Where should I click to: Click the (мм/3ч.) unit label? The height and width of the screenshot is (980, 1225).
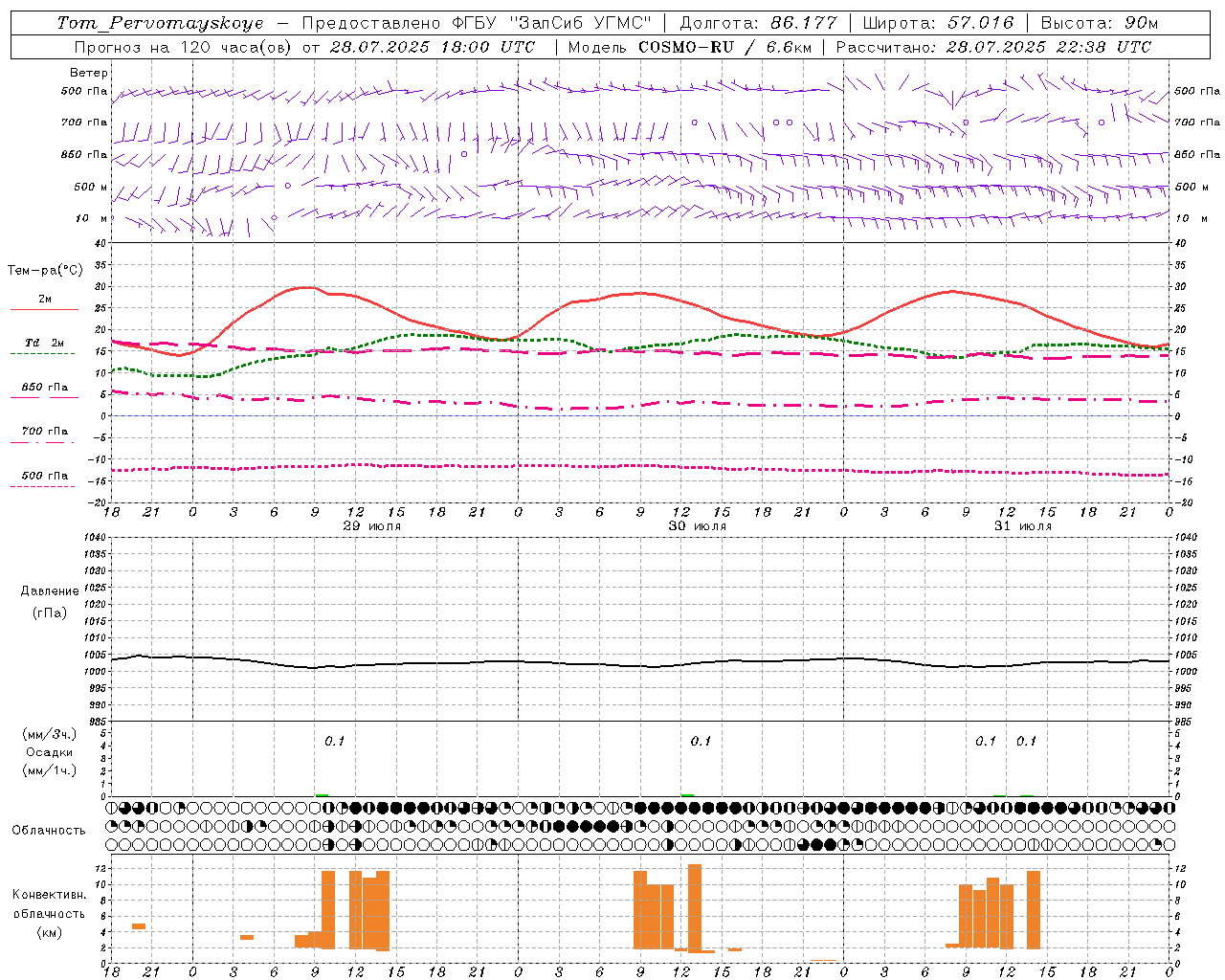pos(50,734)
